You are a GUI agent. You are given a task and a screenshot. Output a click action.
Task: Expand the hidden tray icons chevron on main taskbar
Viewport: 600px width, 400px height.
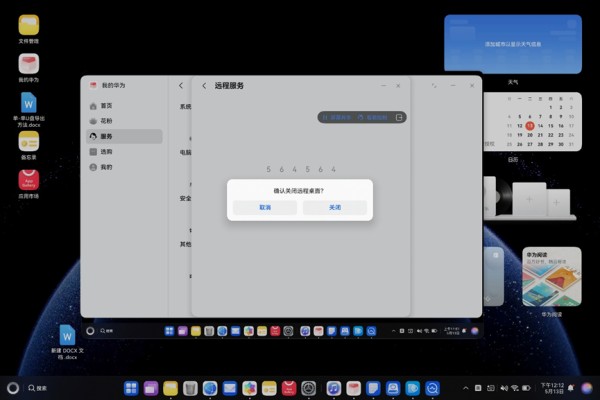(466, 388)
